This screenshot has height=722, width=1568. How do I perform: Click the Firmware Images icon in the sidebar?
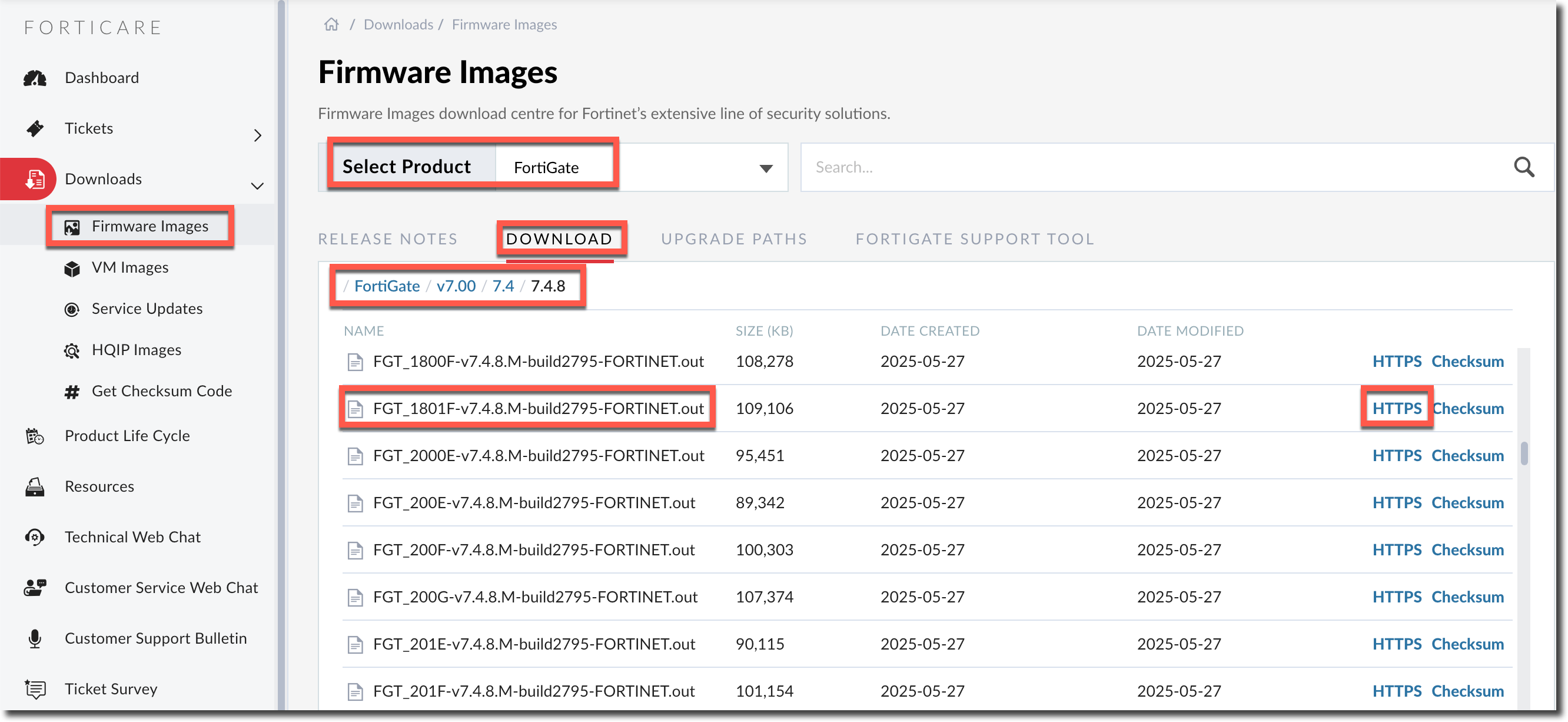click(72, 227)
